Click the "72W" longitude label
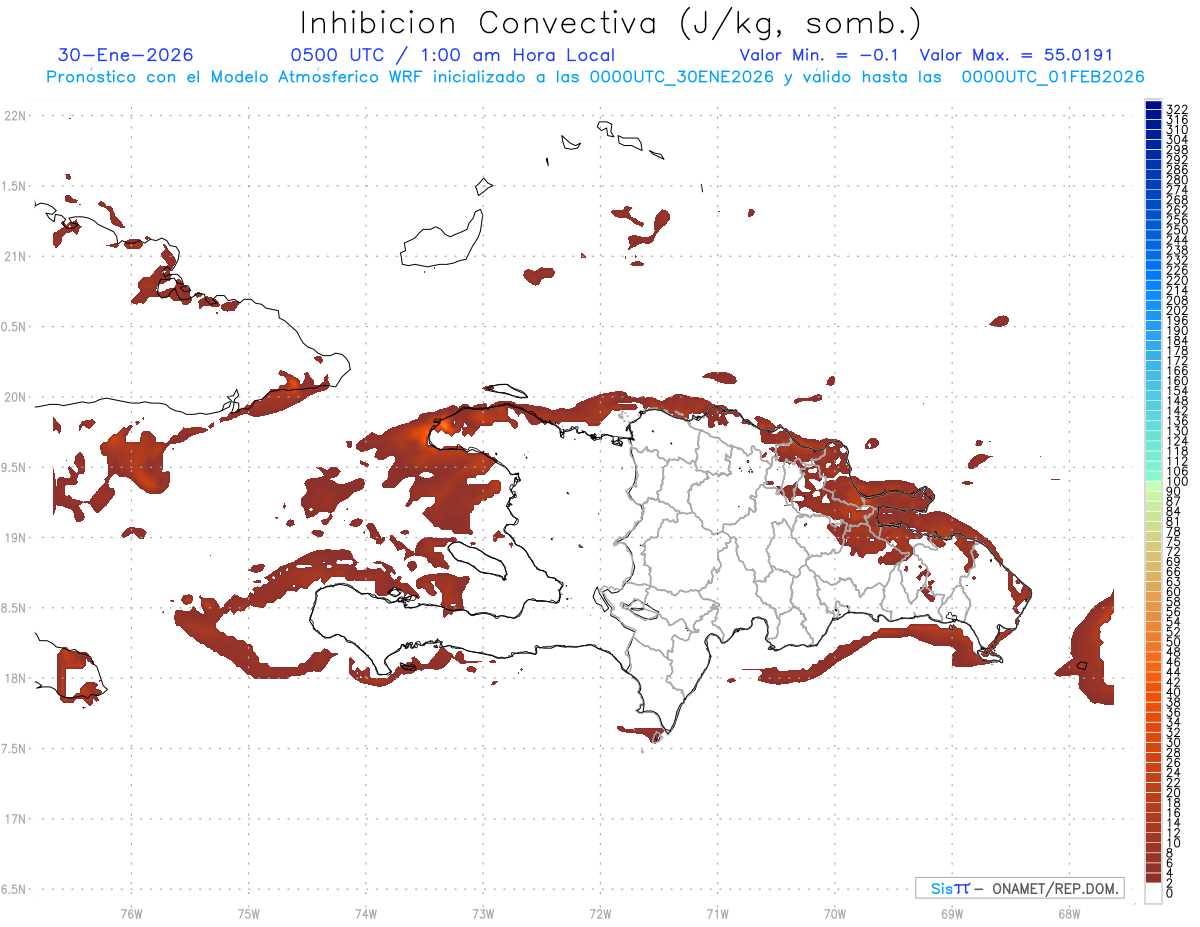 tap(600, 913)
